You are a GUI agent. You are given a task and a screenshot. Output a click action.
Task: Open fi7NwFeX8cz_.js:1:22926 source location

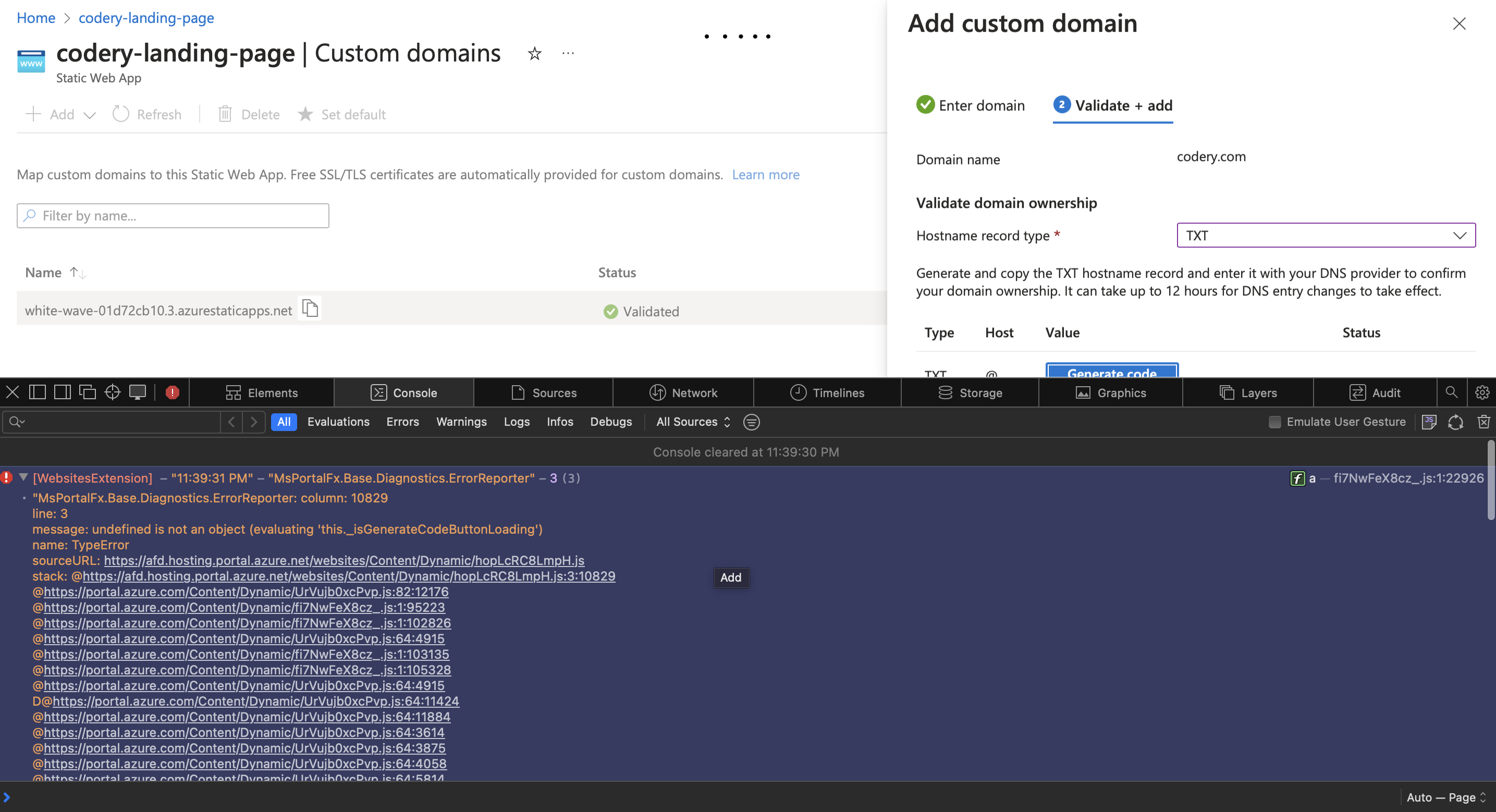[x=1408, y=478]
